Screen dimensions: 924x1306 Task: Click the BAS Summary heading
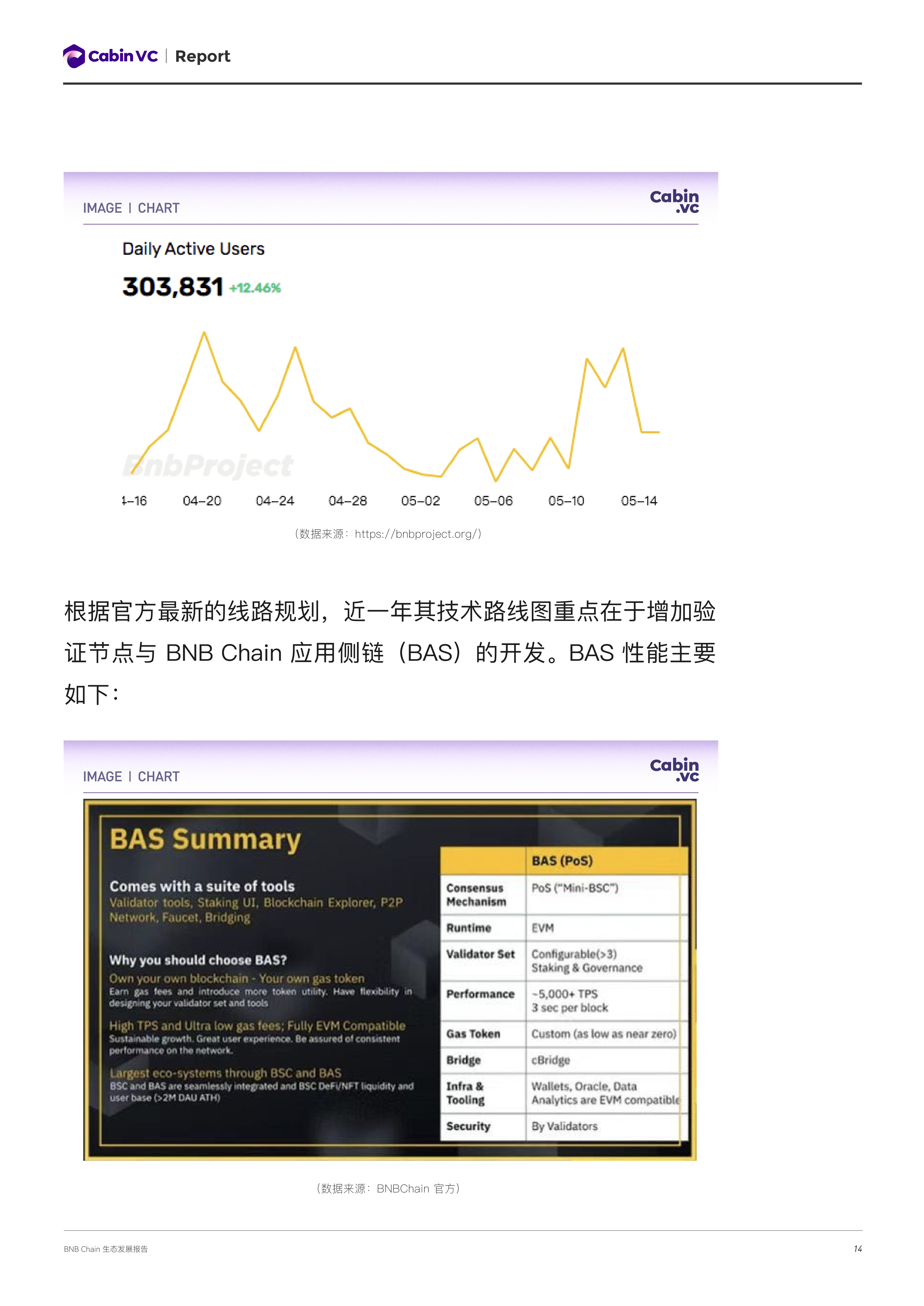click(x=205, y=839)
